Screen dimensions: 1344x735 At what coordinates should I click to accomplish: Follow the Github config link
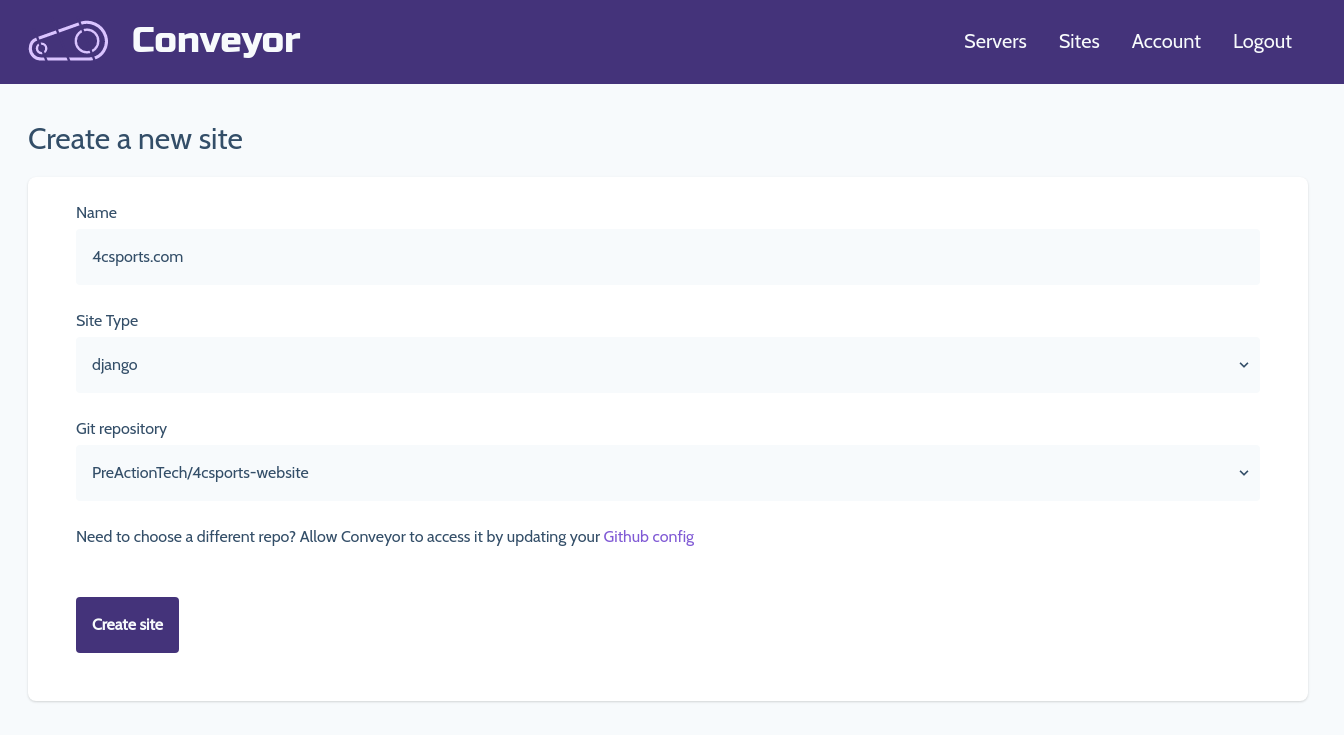tap(649, 537)
